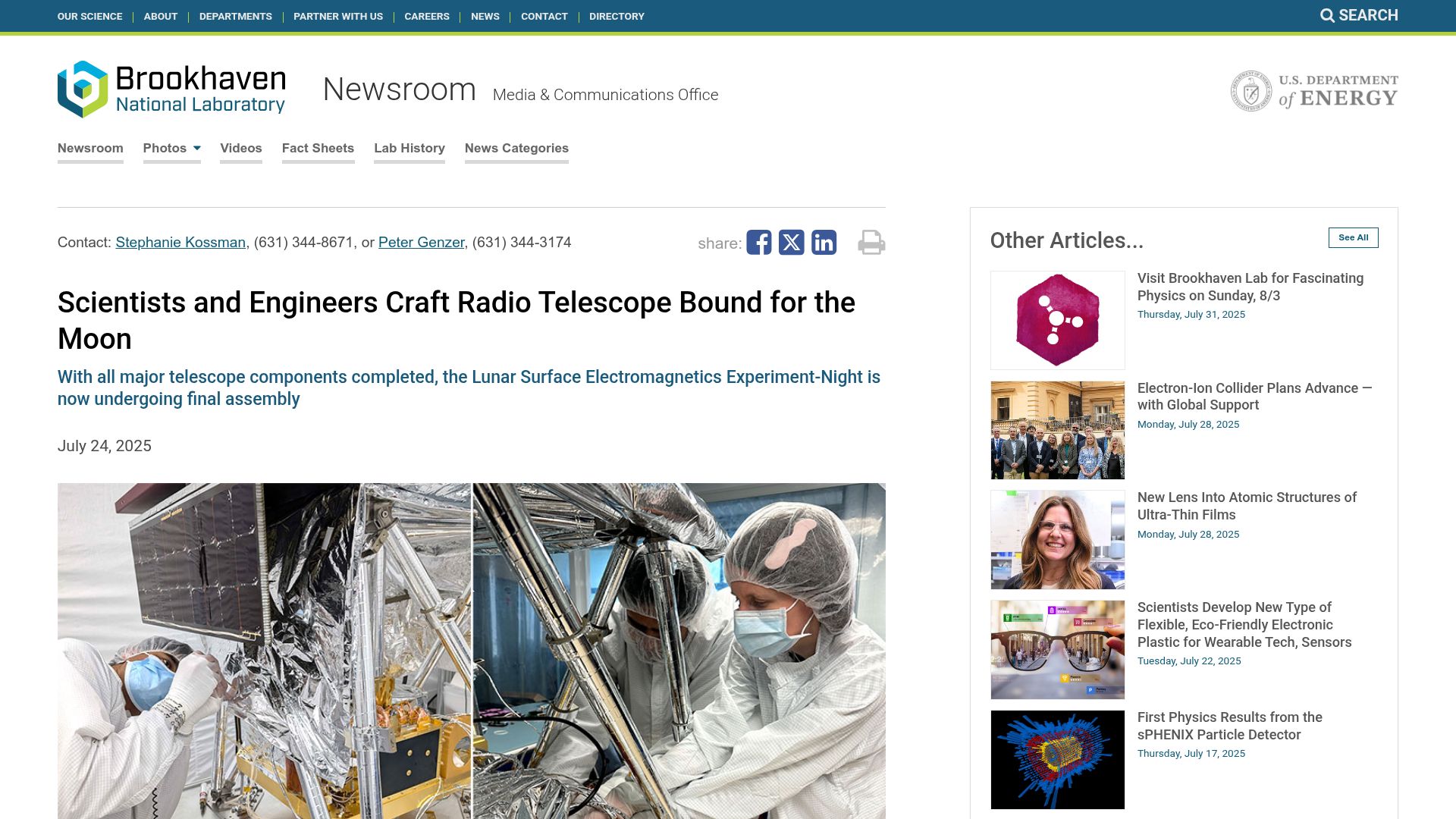Print this article via printer icon
Screen dimensions: 1456x819
click(x=871, y=243)
